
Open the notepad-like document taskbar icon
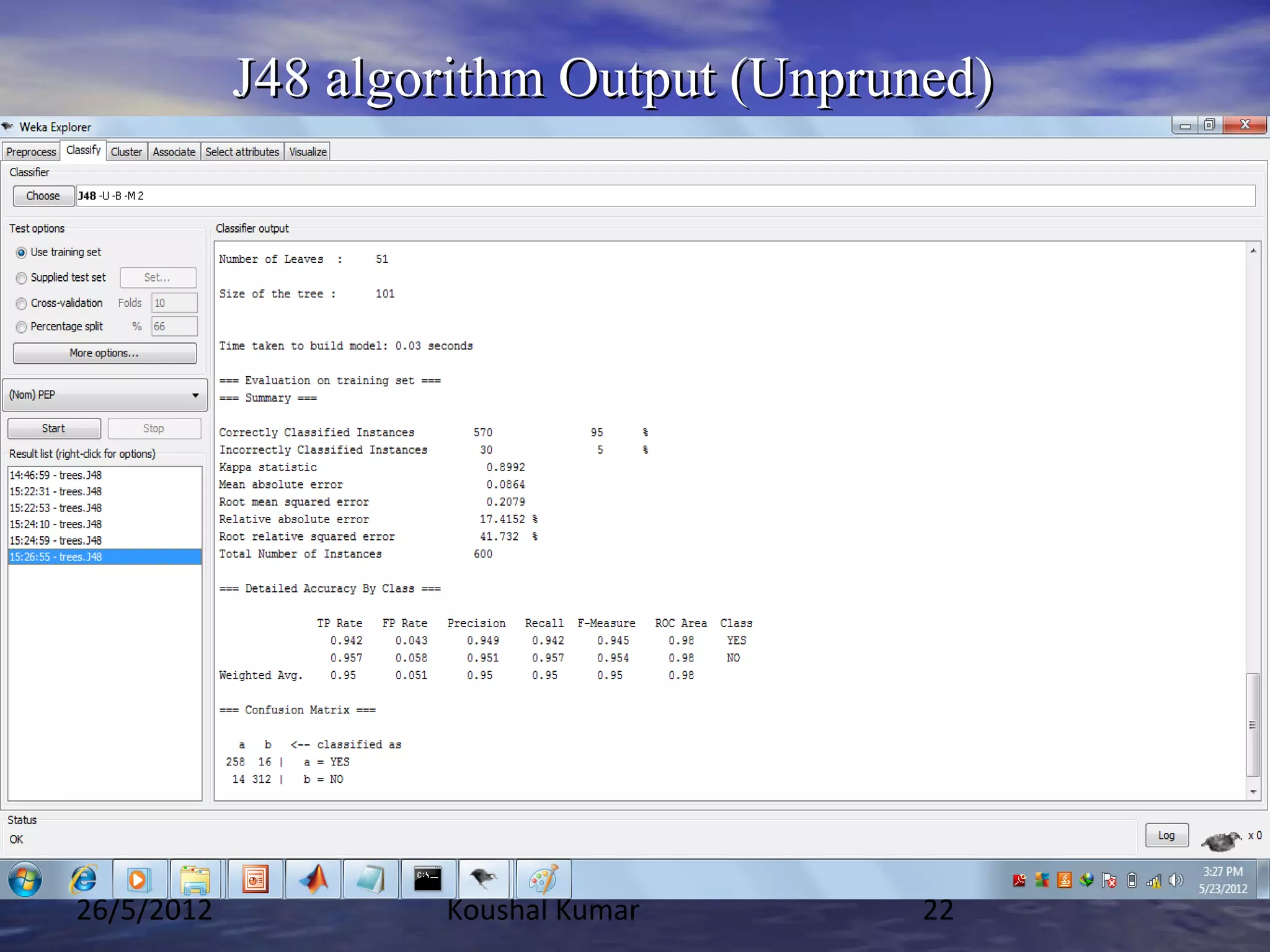click(371, 879)
